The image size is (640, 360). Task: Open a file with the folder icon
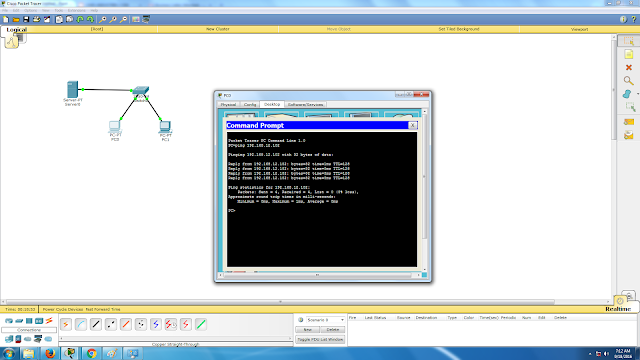pos(16,19)
